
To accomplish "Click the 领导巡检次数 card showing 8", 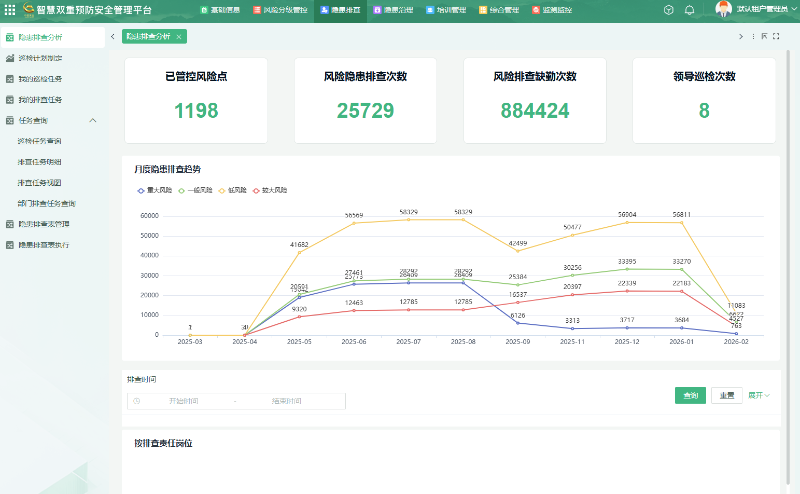I will (704, 101).
